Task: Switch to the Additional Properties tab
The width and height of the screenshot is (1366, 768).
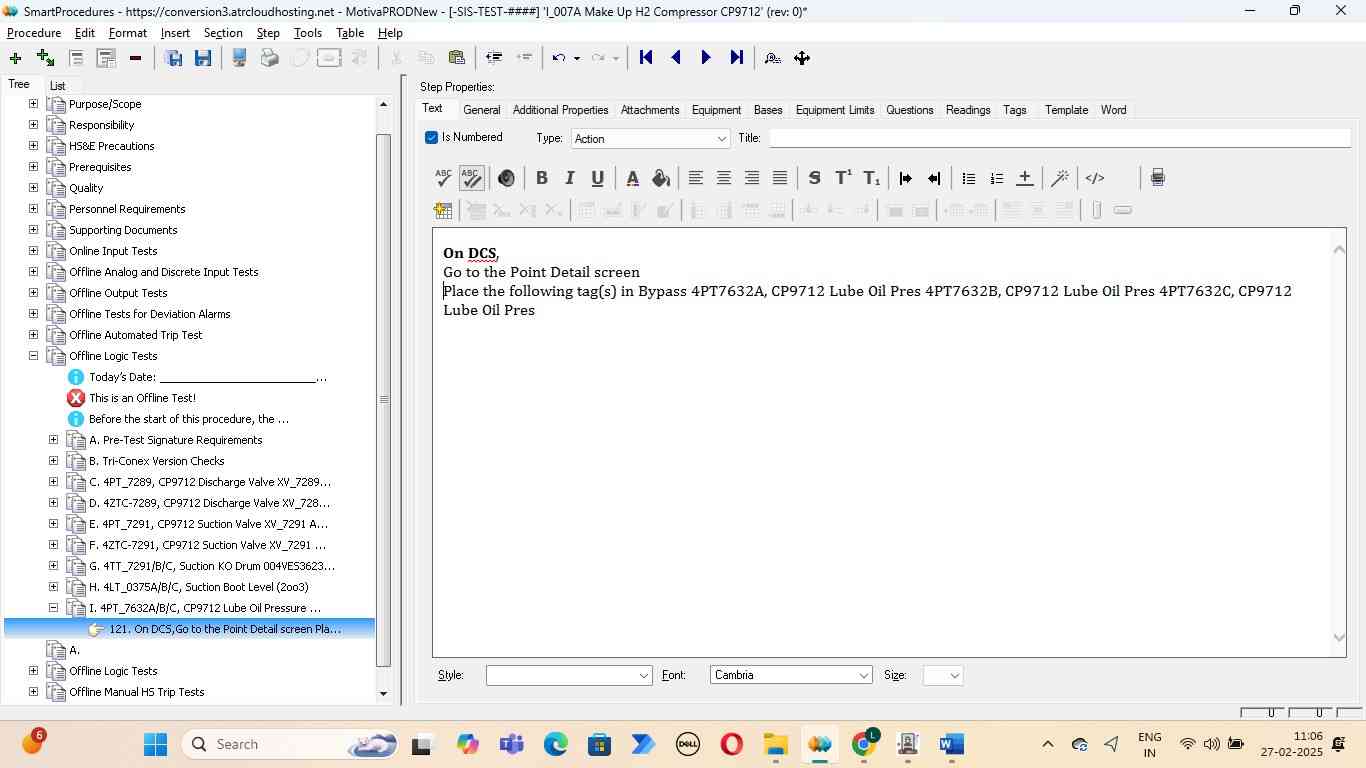Action: (x=560, y=110)
